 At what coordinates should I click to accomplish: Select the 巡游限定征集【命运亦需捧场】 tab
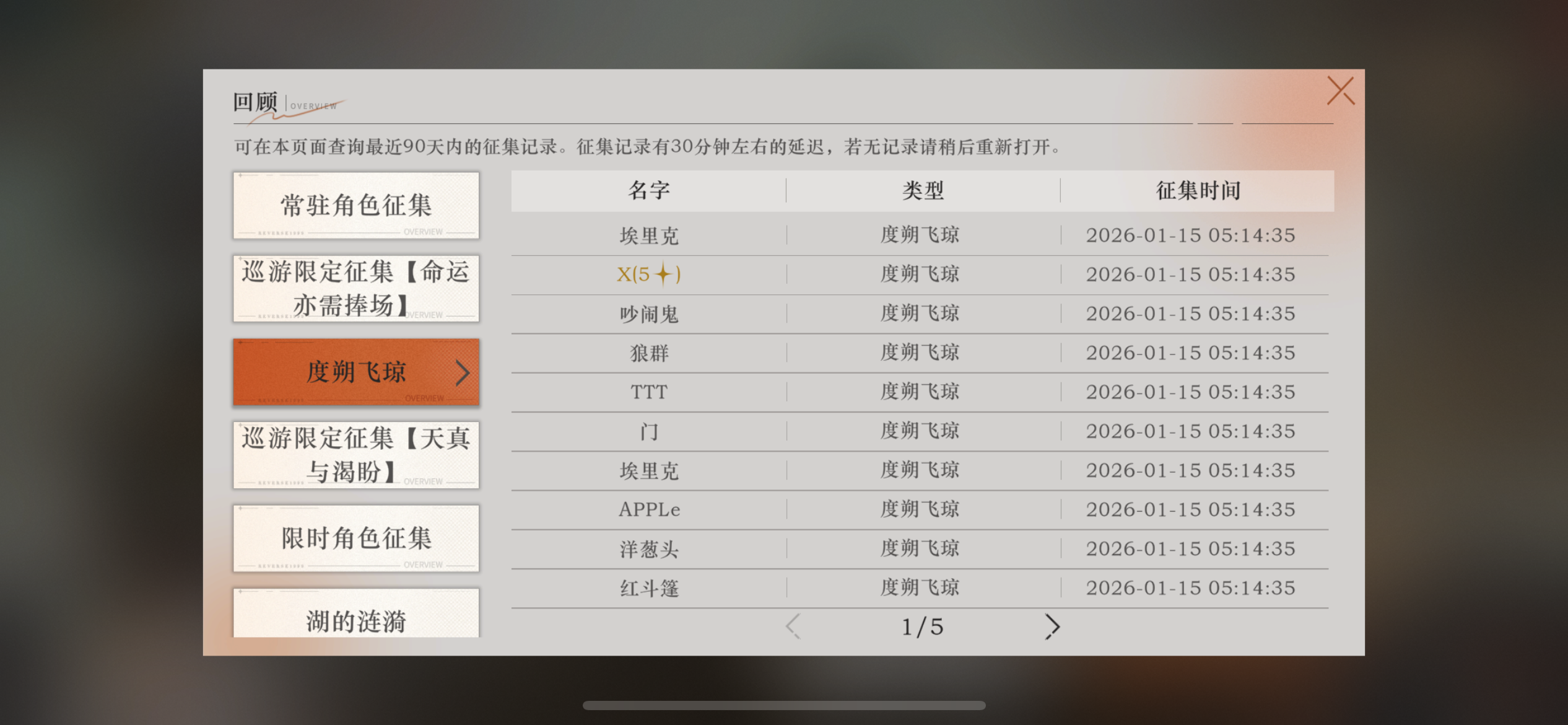356,289
